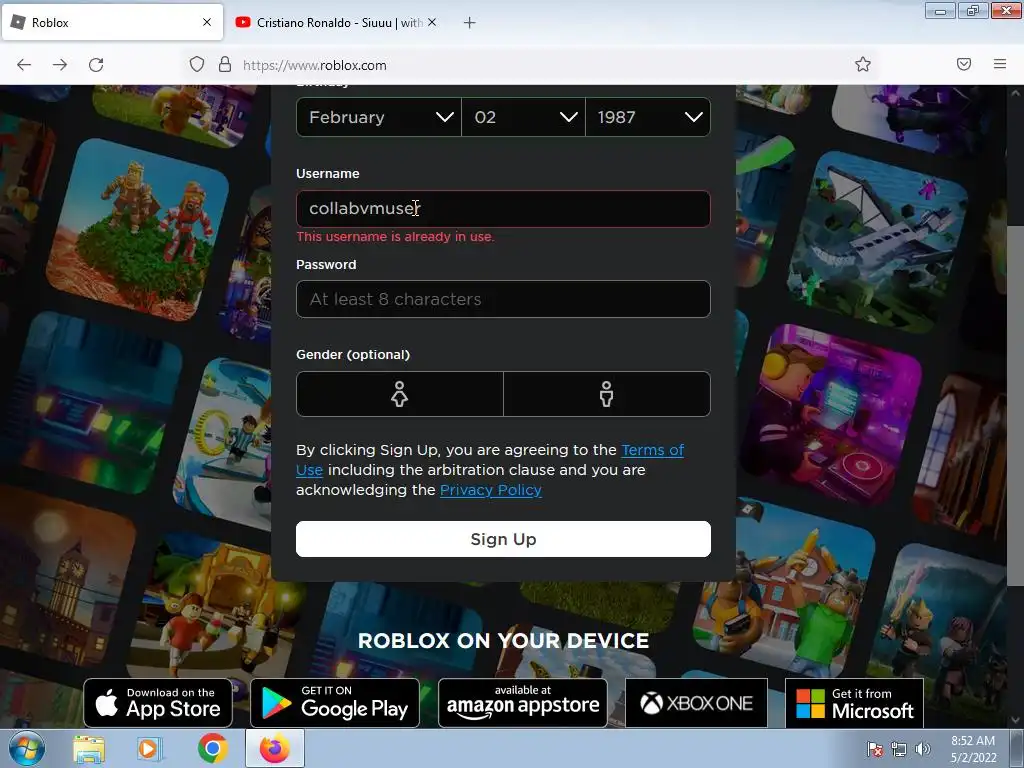Image resolution: width=1024 pixels, height=768 pixels.
Task: Go back with the browser back arrow
Action: click(24, 65)
